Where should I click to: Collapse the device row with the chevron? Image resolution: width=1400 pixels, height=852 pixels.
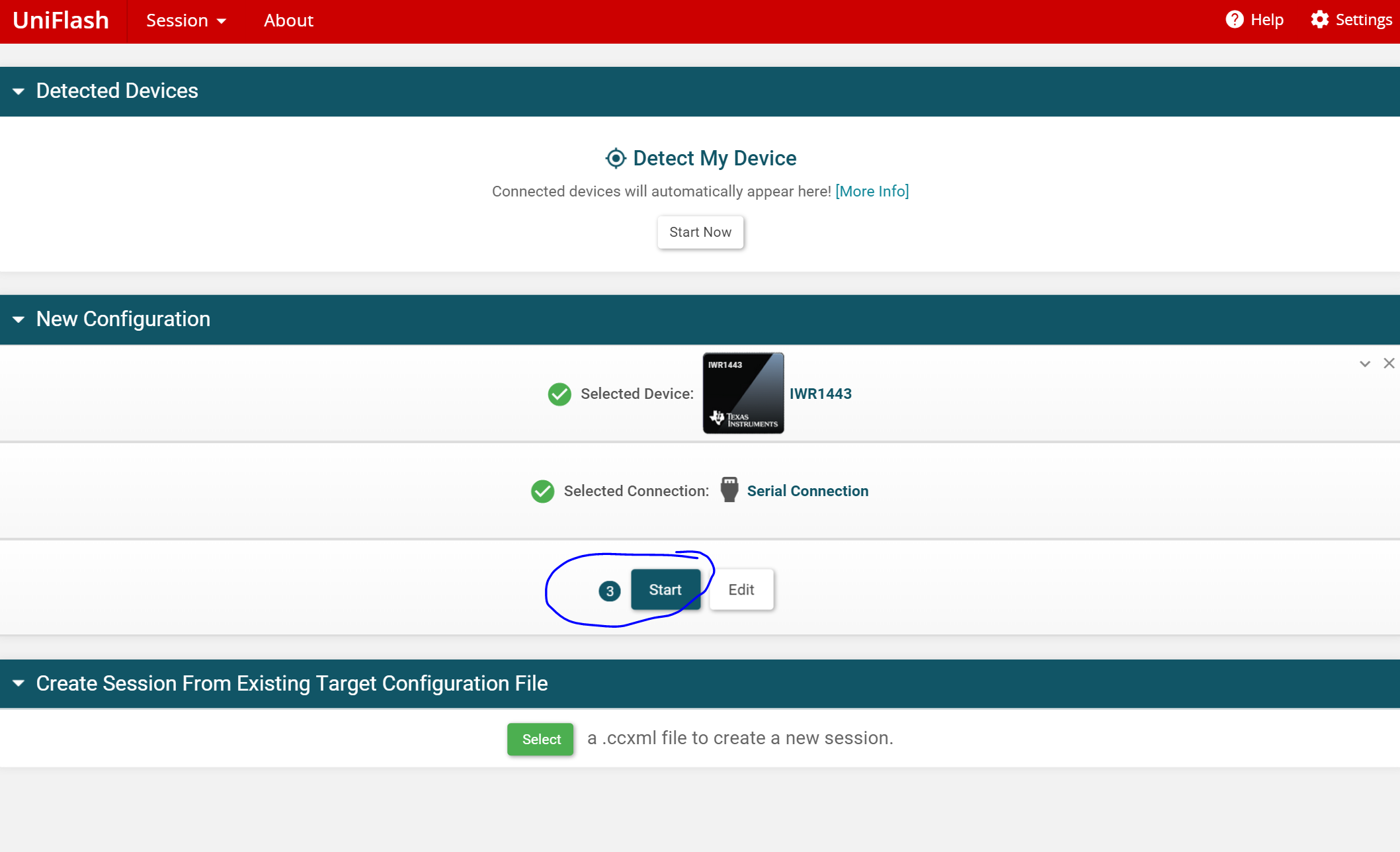tap(1364, 364)
